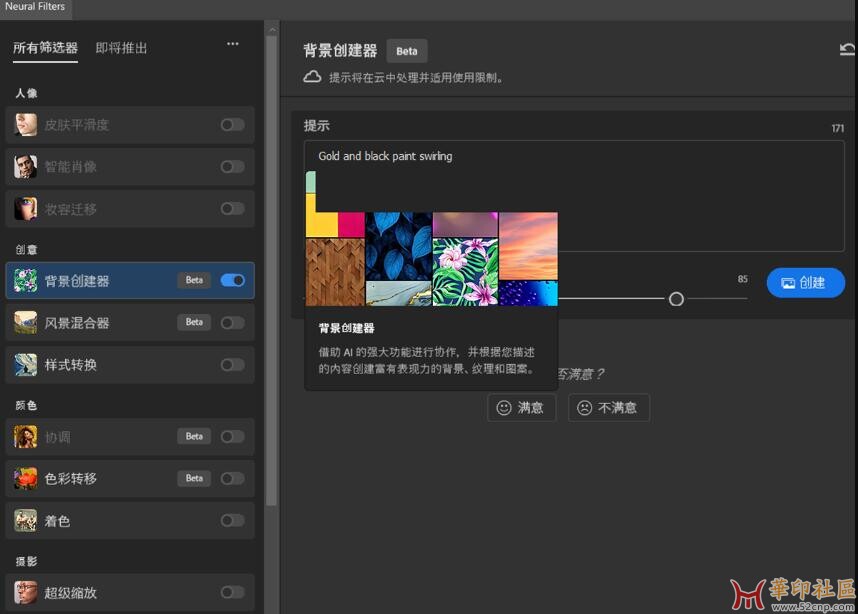Switch to the 所有筛选器 tab
Viewport: 858px width, 614px height.
(45, 48)
